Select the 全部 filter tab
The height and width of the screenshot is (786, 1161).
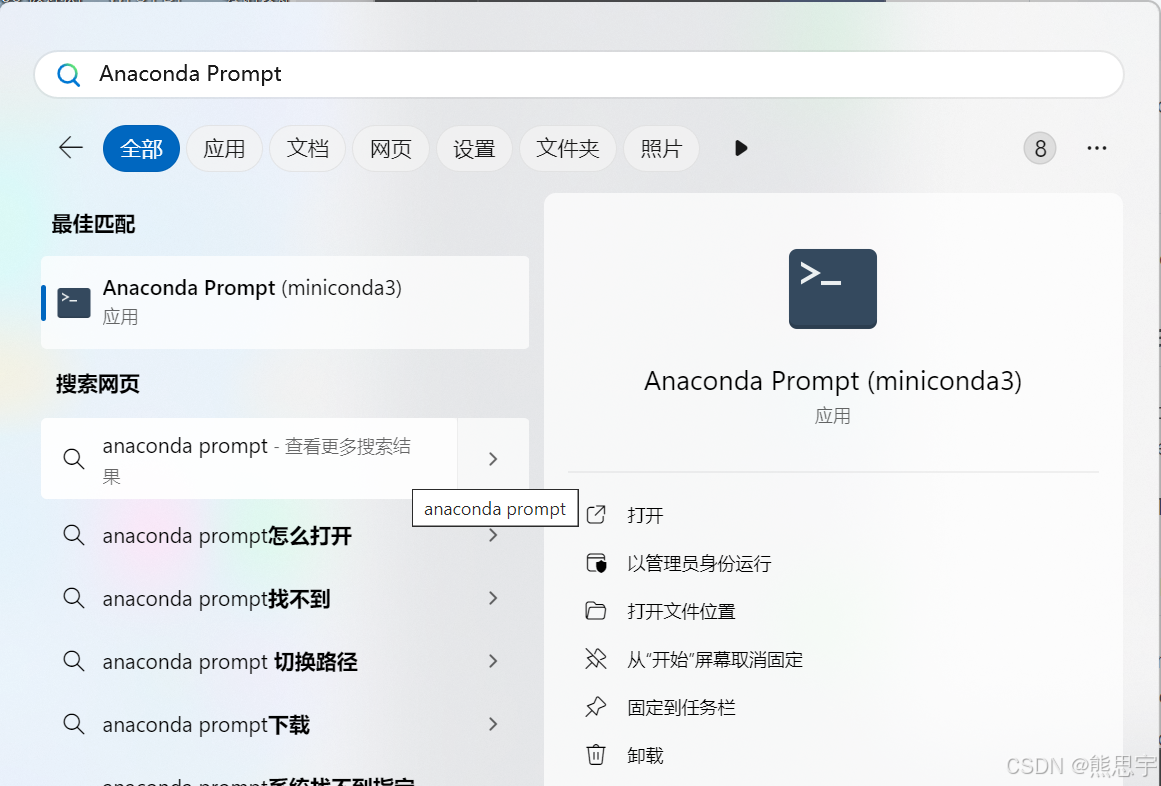pos(141,149)
